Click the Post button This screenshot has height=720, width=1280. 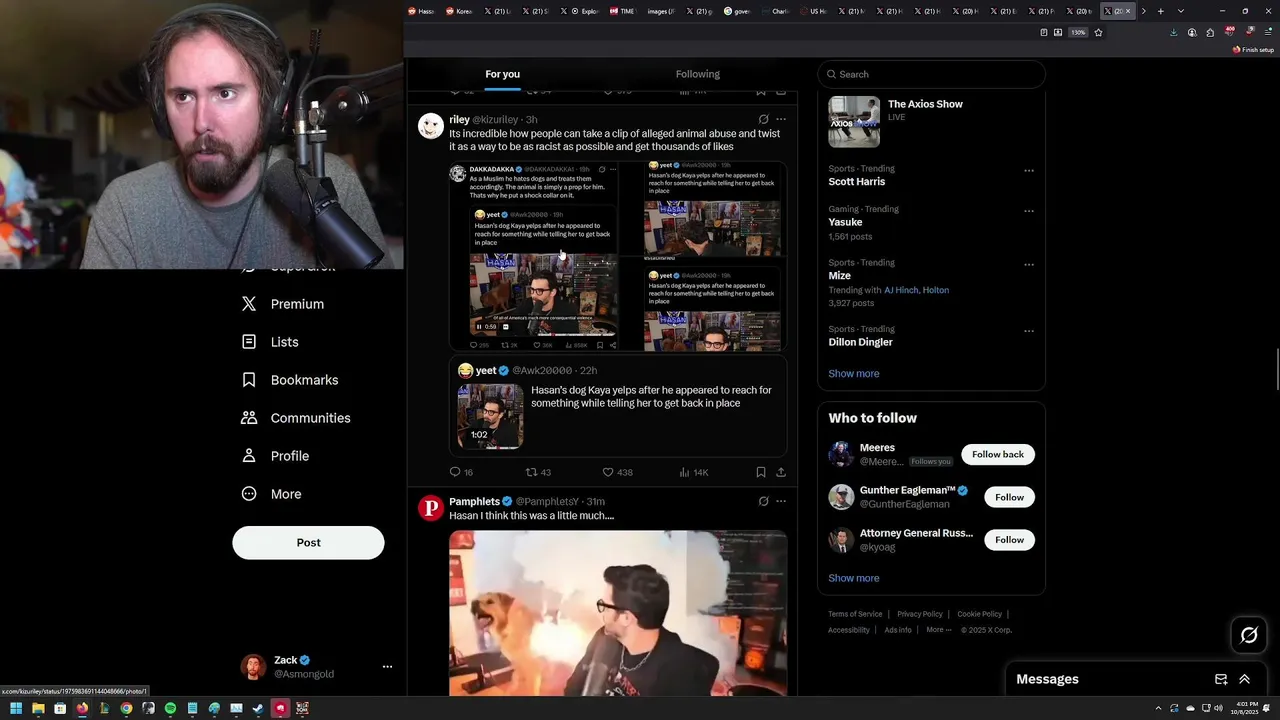[x=308, y=542]
